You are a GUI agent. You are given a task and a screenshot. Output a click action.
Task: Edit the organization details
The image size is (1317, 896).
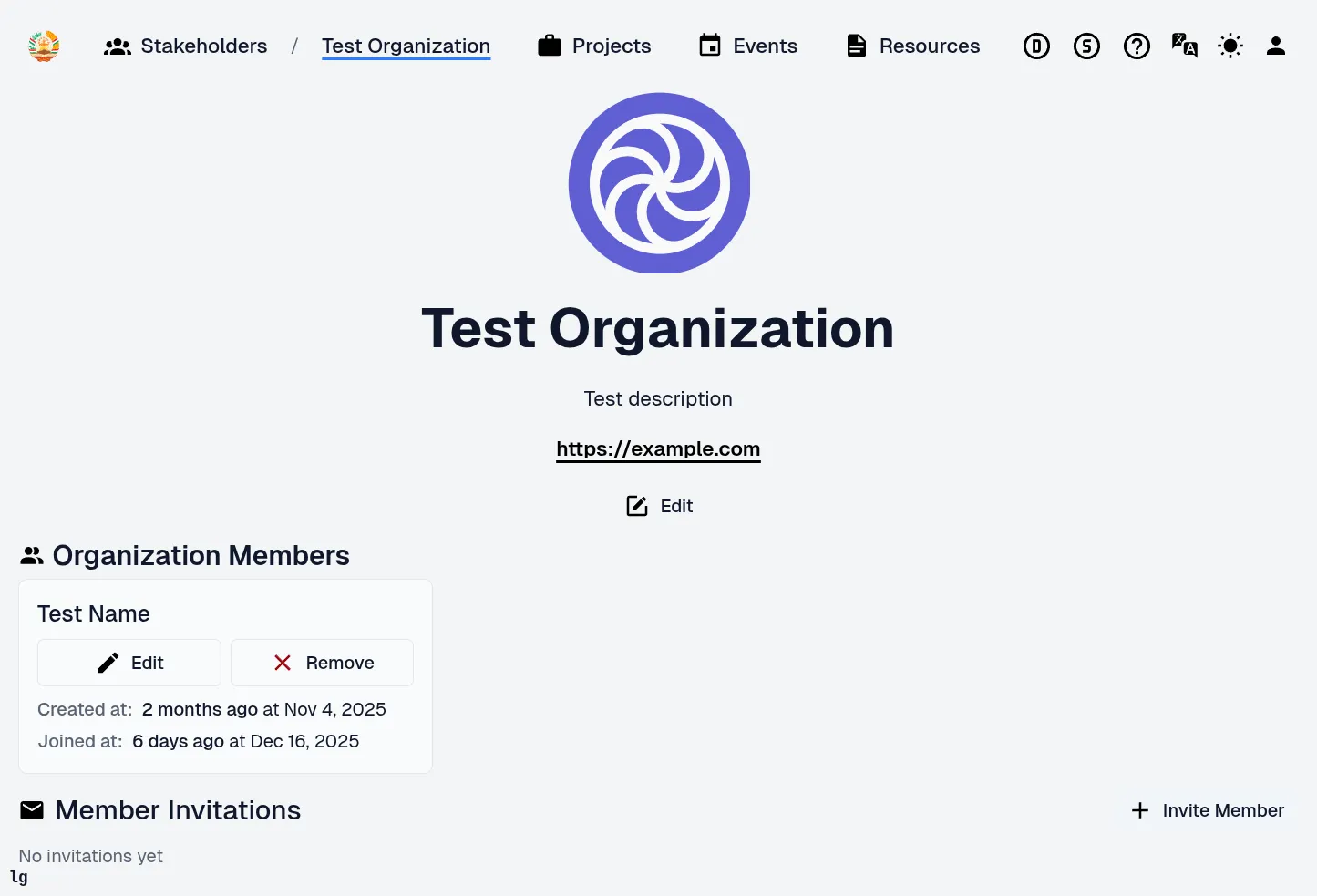[659, 506]
